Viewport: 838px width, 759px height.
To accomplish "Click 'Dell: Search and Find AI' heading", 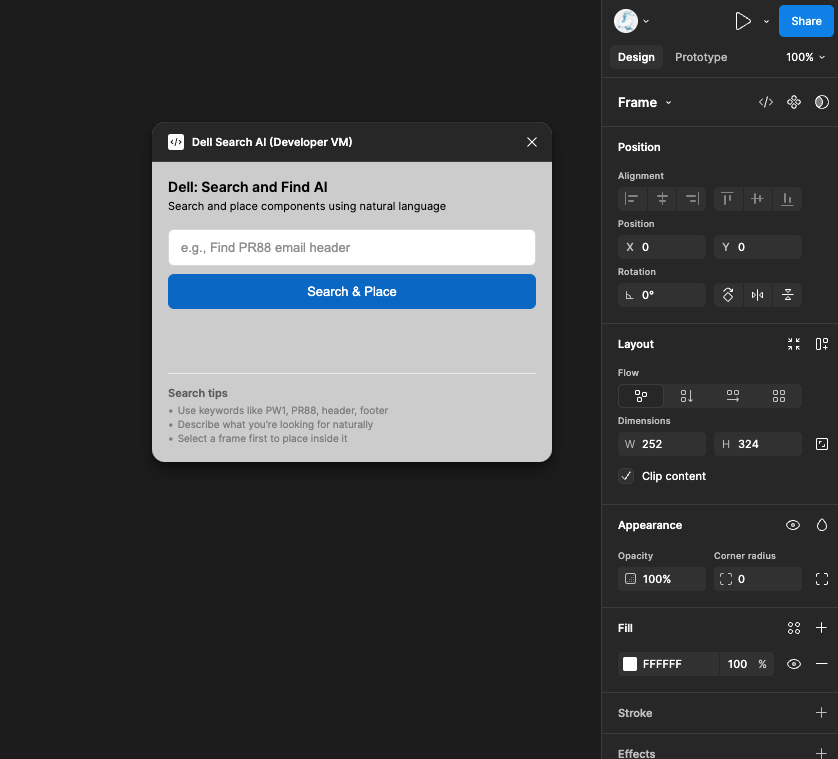I will pos(247,187).
